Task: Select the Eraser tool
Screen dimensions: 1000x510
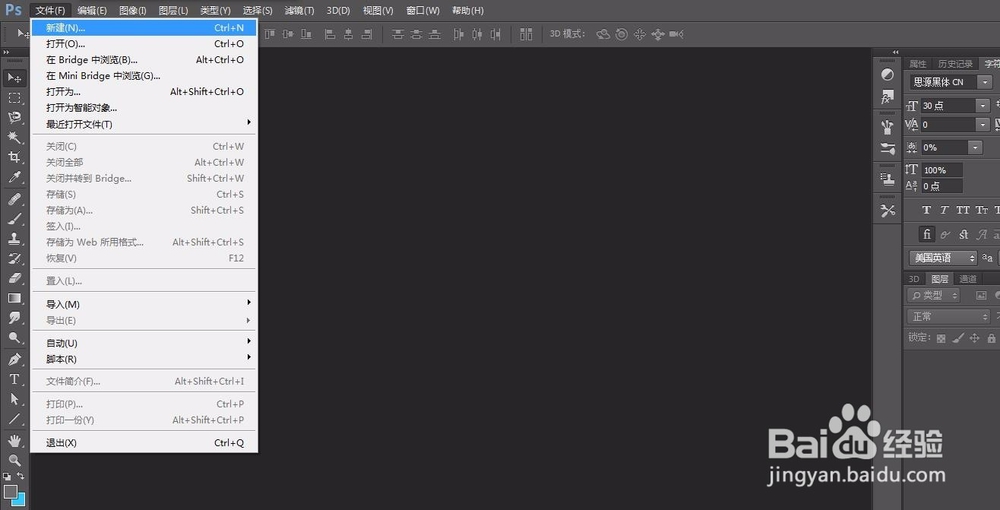Action: [14, 279]
